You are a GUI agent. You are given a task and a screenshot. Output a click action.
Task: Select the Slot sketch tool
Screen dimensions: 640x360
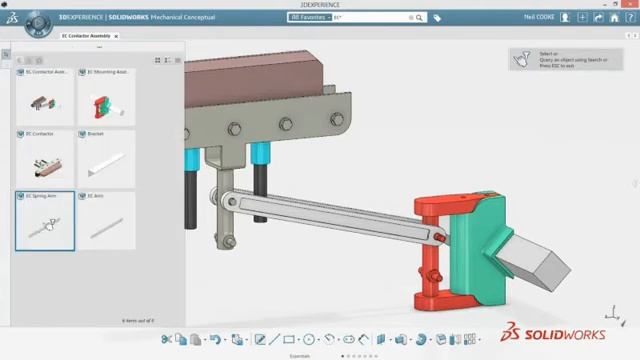349,339
